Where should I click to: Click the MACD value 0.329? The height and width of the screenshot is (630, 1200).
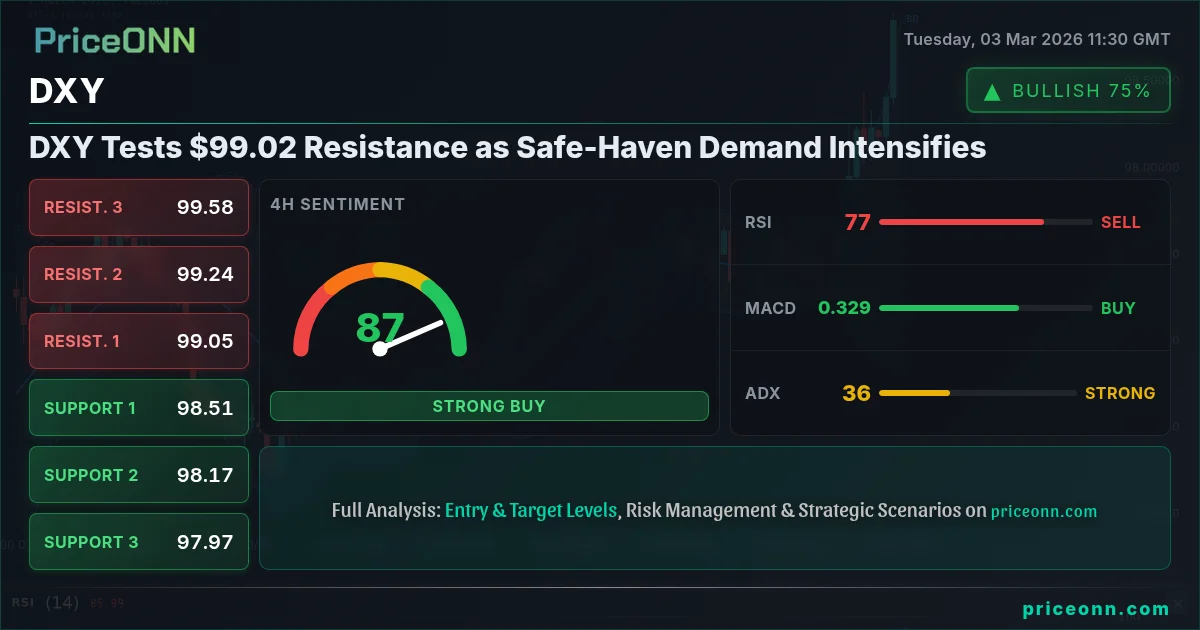844,308
